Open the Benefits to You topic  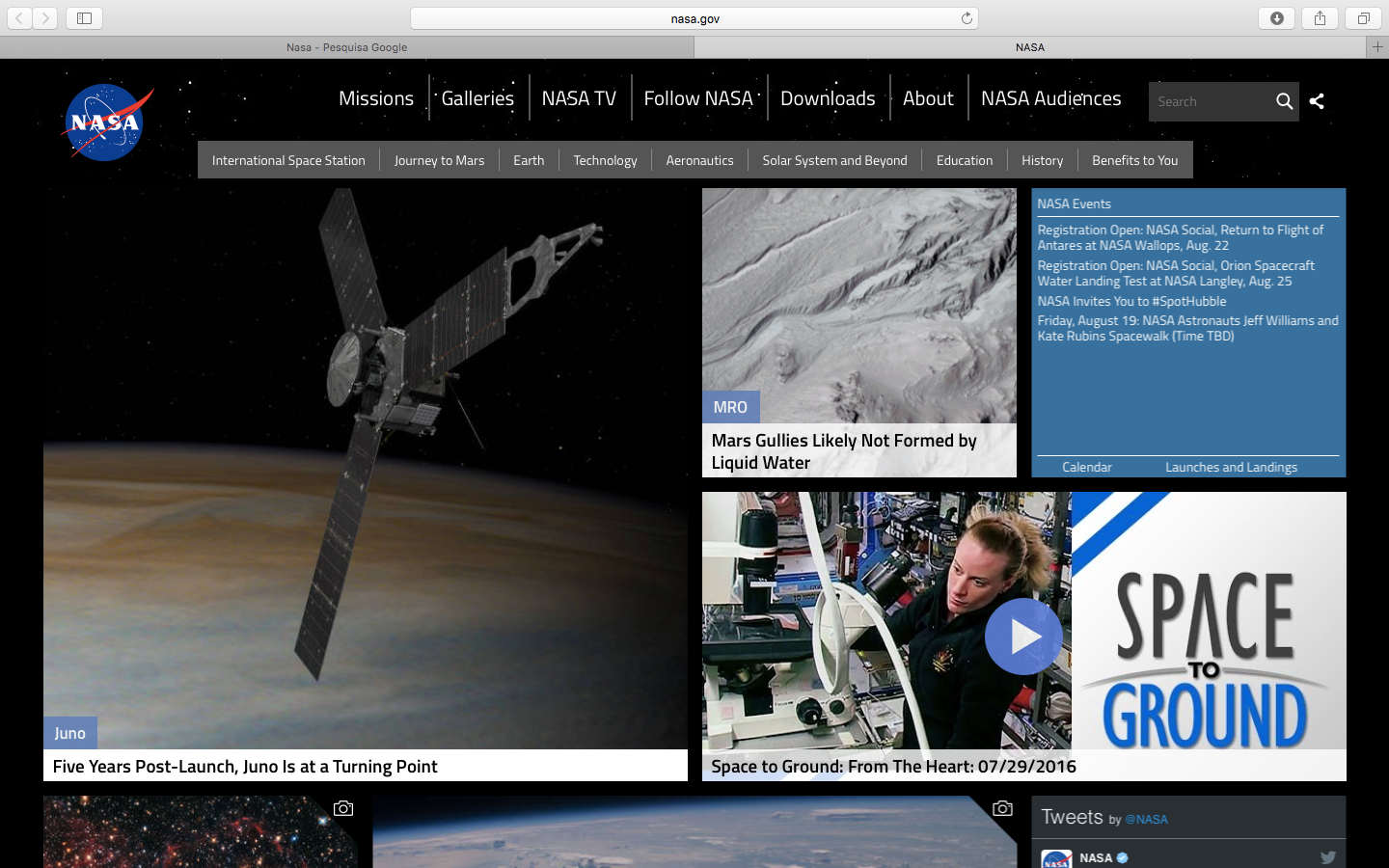click(x=1134, y=160)
